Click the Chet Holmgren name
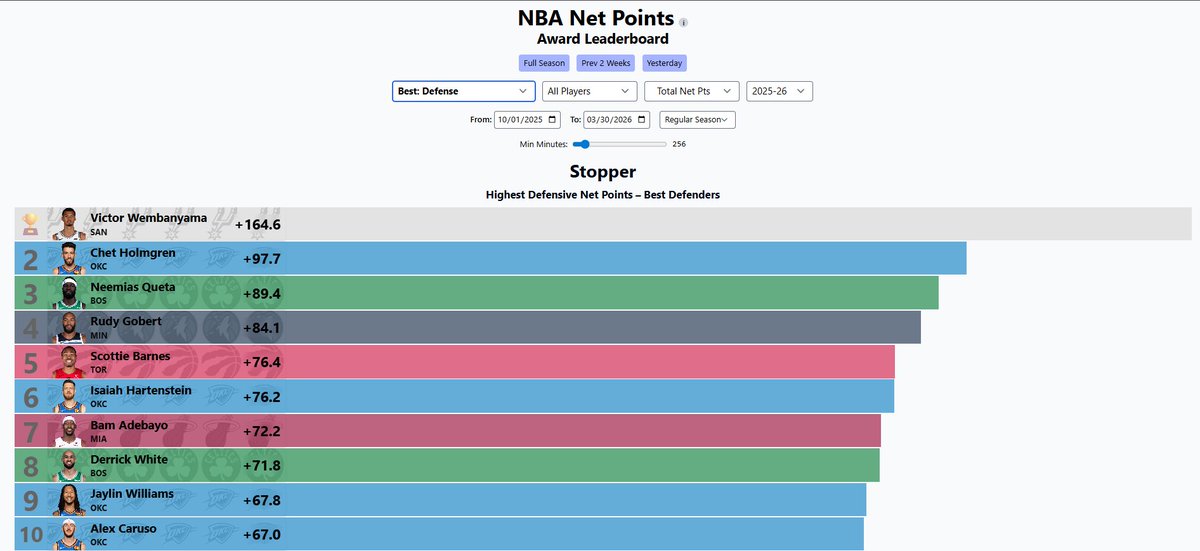The image size is (1200, 551). point(133,253)
